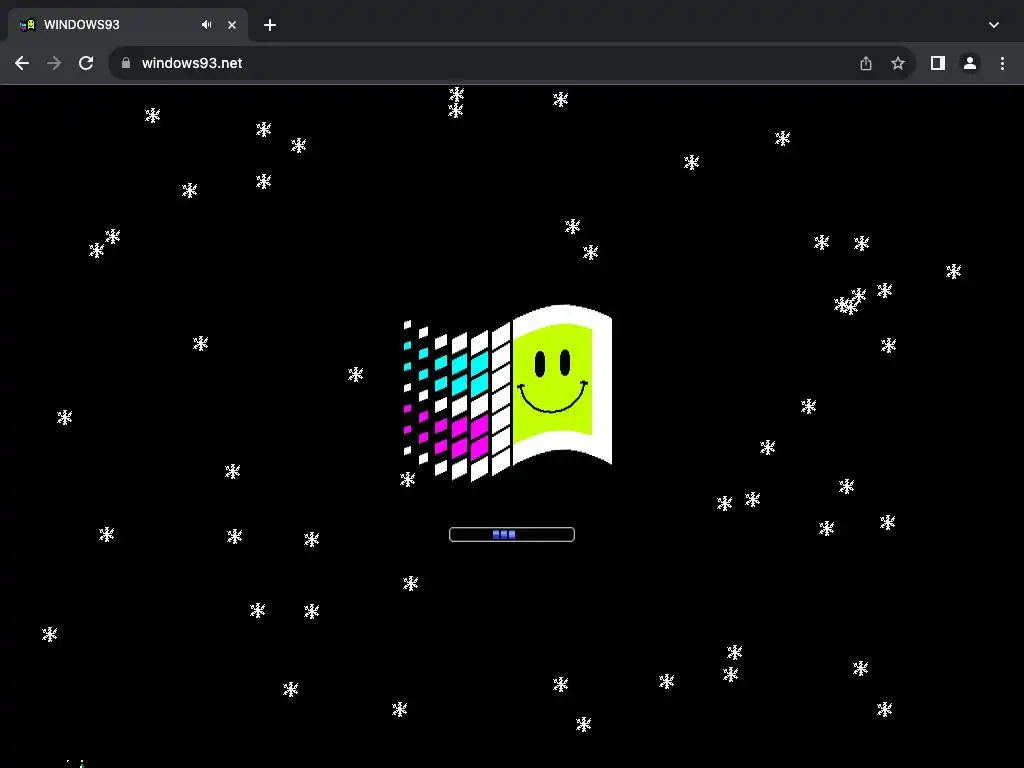Viewport: 1024px width, 768px height.
Task: Open the share page icon
Action: [866, 63]
